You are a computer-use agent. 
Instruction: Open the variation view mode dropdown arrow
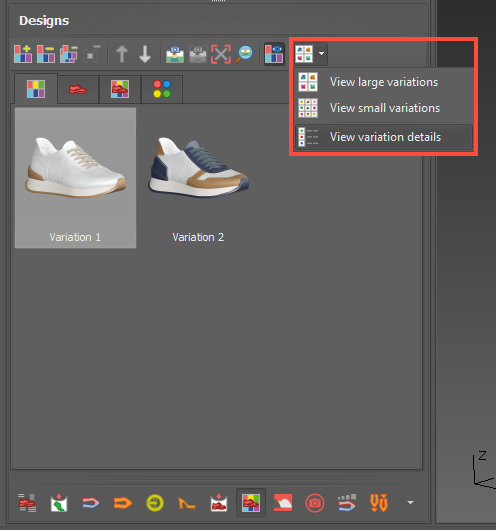pos(321,53)
